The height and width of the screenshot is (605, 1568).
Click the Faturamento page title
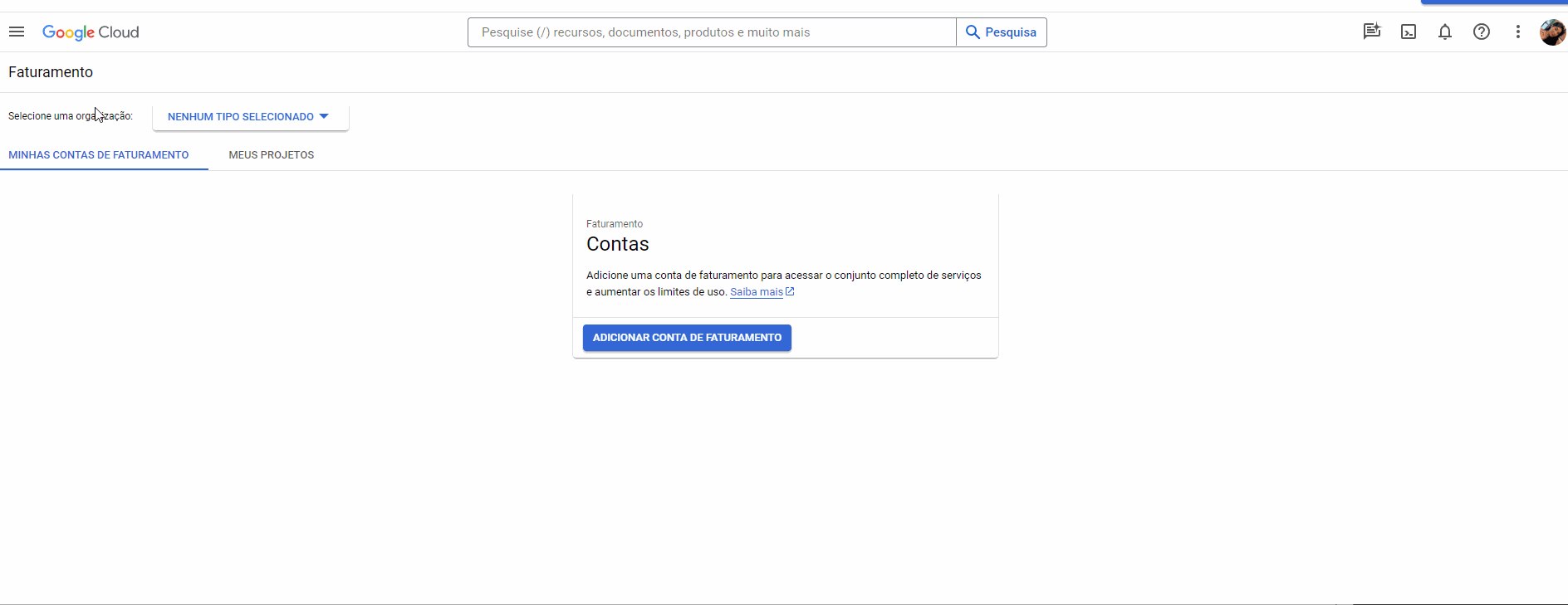pyautogui.click(x=51, y=72)
